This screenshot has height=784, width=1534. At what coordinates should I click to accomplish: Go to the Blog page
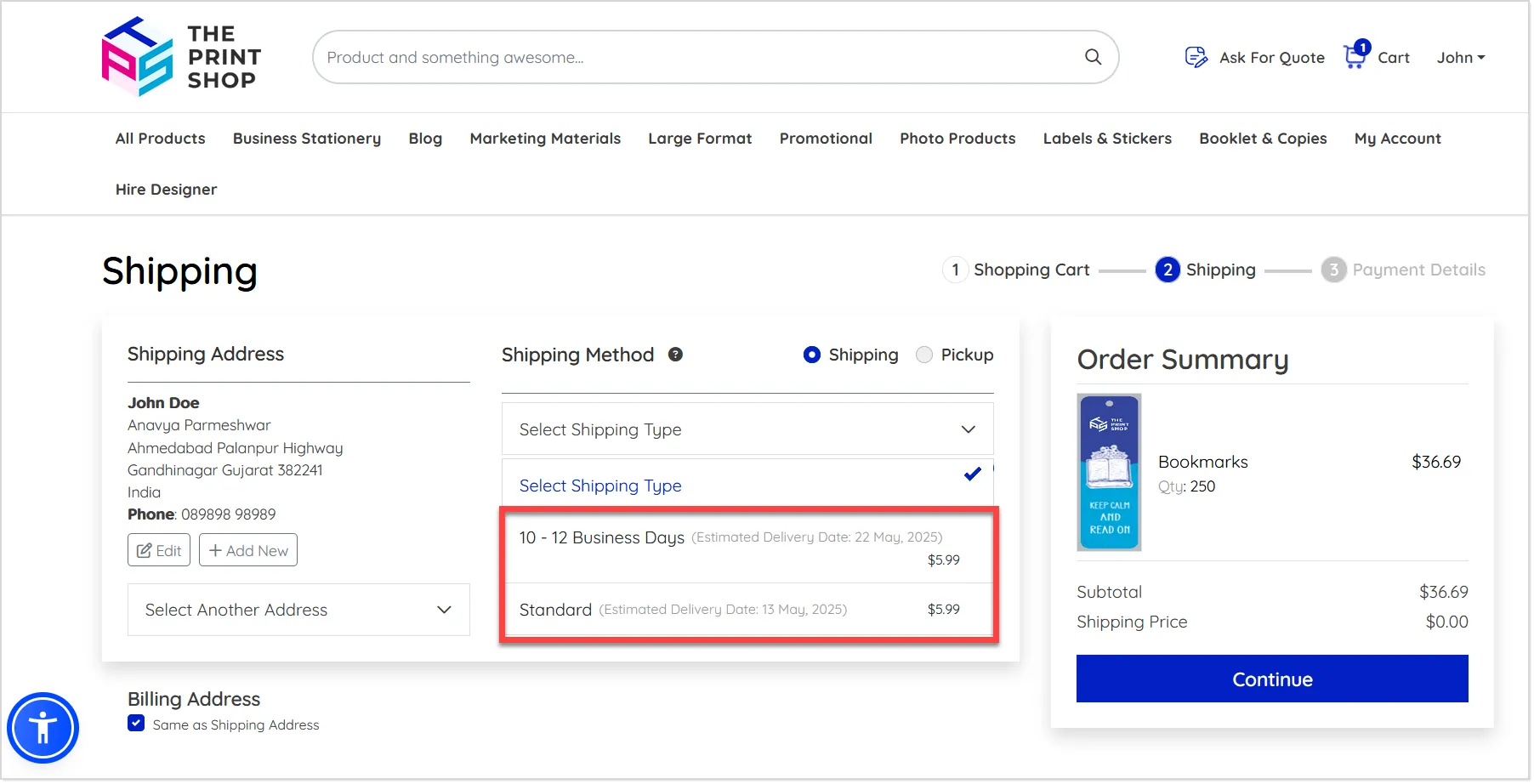(425, 139)
